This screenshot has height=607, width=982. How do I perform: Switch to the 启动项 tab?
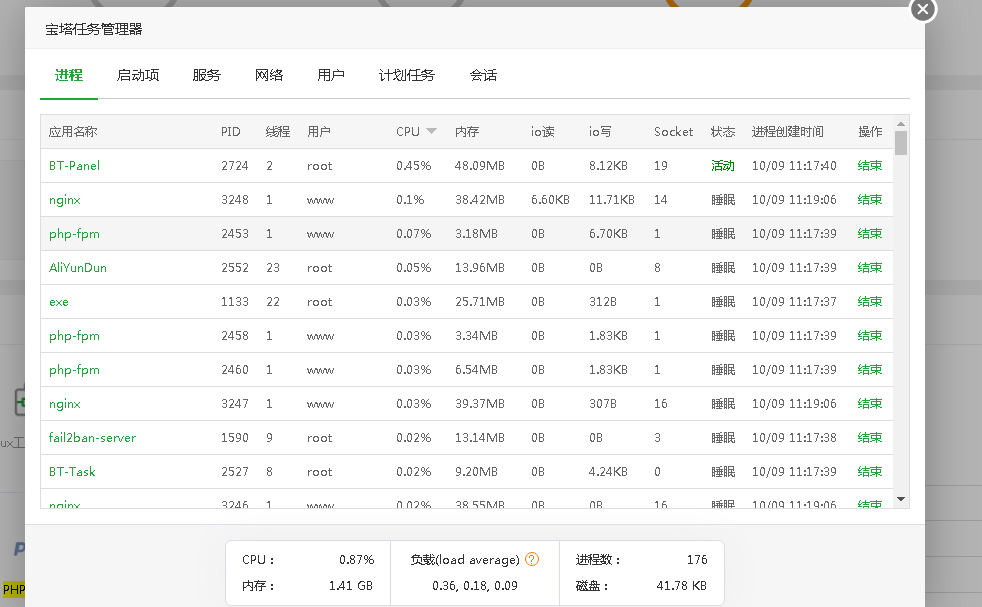point(138,75)
